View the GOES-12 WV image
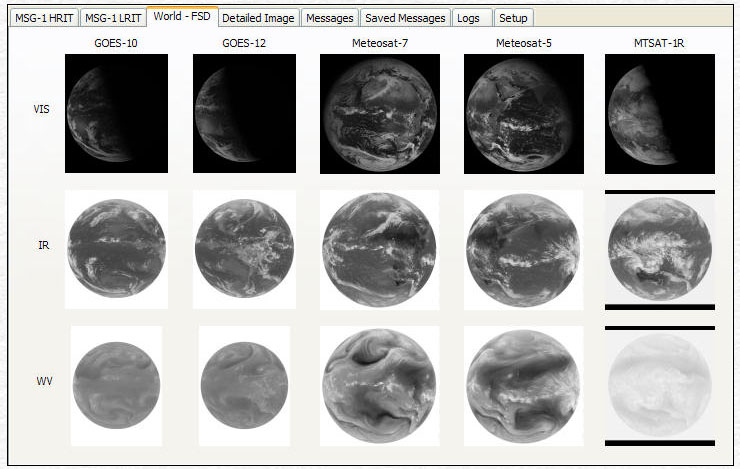This screenshot has width=740, height=469. (244, 385)
